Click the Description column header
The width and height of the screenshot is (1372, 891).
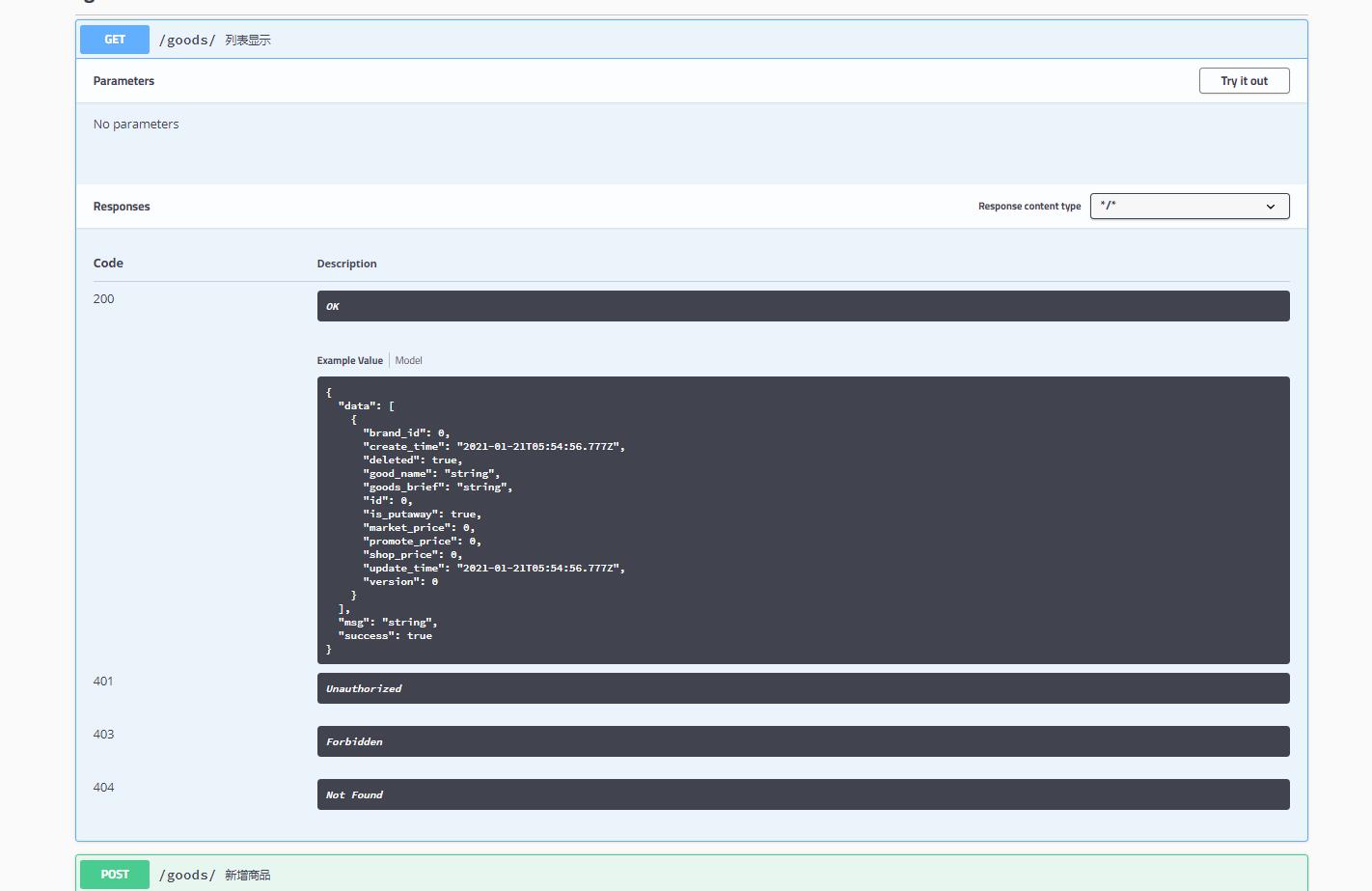coord(346,264)
